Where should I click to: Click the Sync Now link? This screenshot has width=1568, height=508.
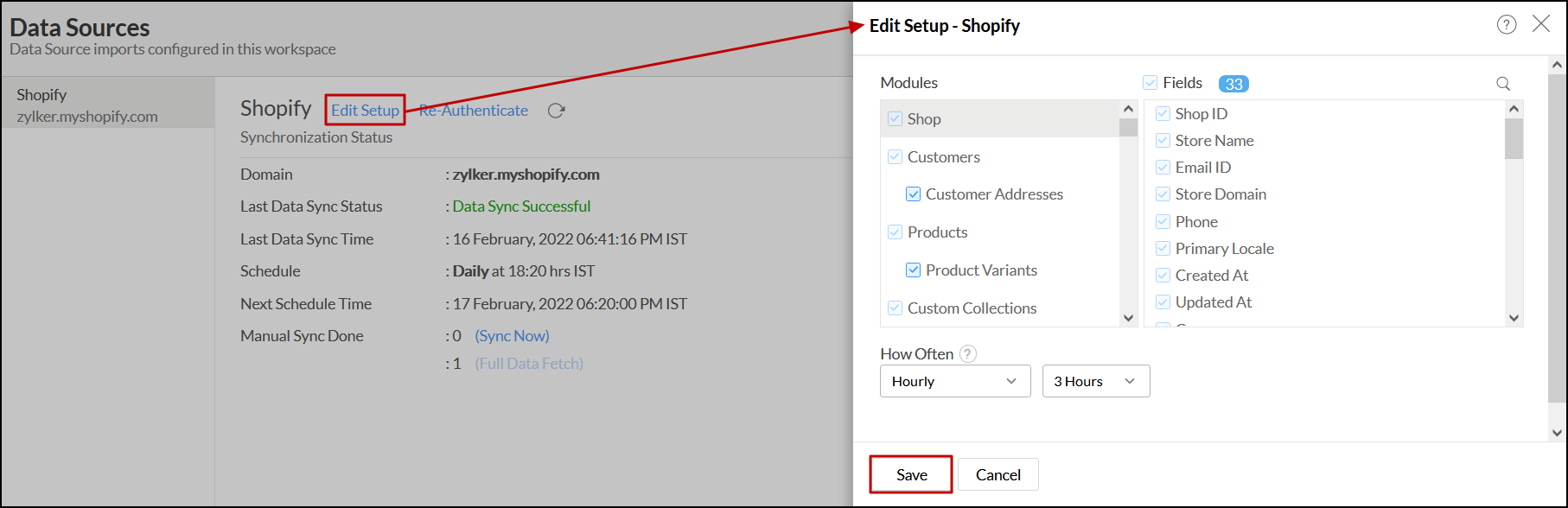[x=512, y=336]
